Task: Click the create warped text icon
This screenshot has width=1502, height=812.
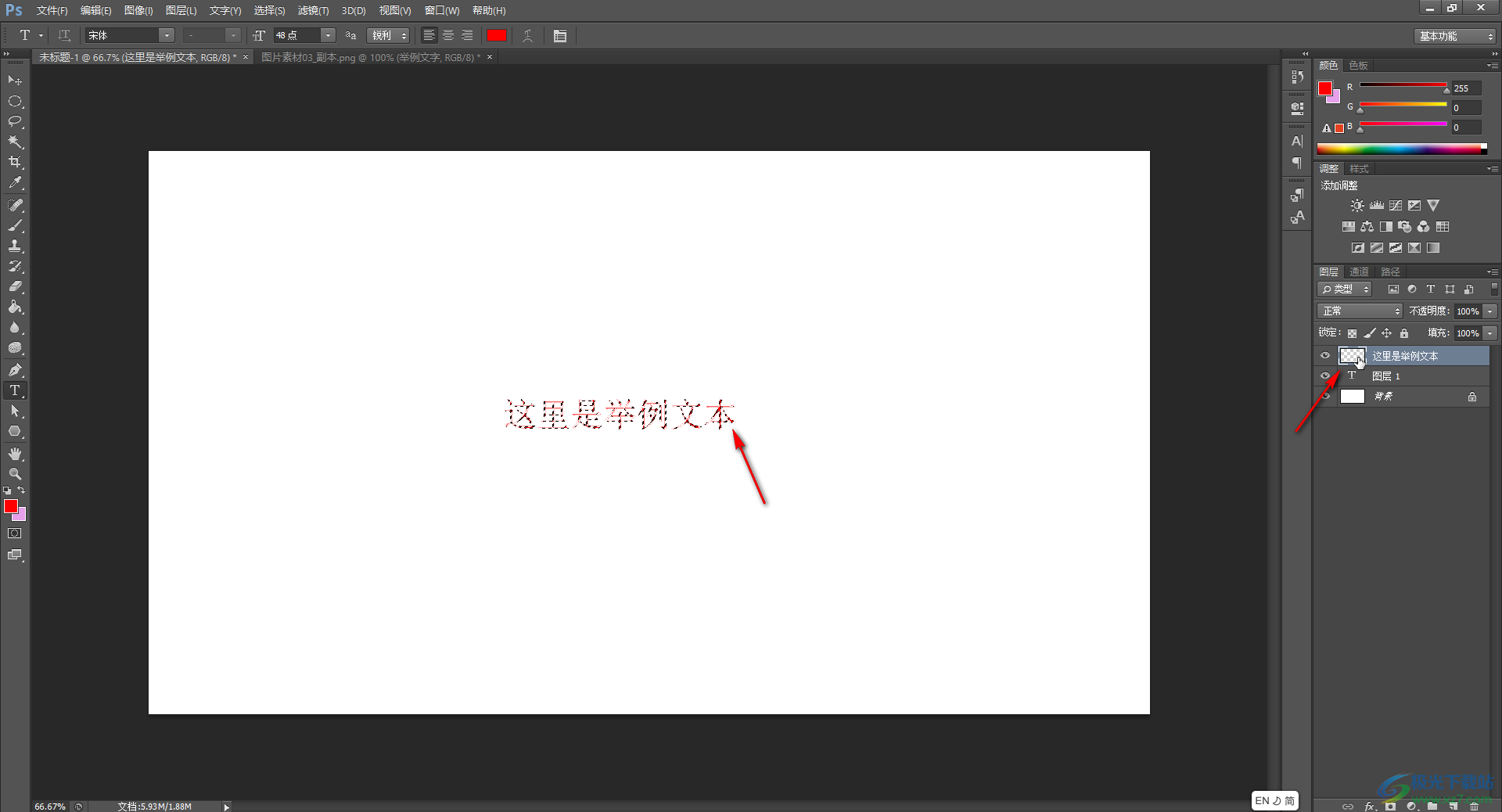Action: click(528, 35)
